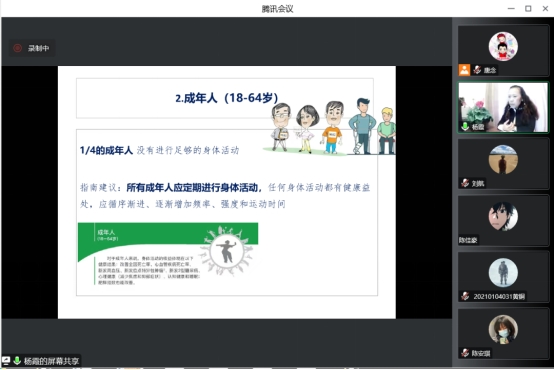Maximize the 腾讯会议 window
This screenshot has width=554, height=370.
click(x=528, y=8)
